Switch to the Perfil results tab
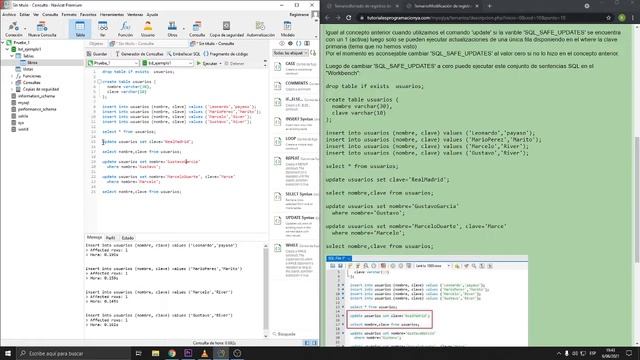This screenshot has height=360, width=640. 110,238
